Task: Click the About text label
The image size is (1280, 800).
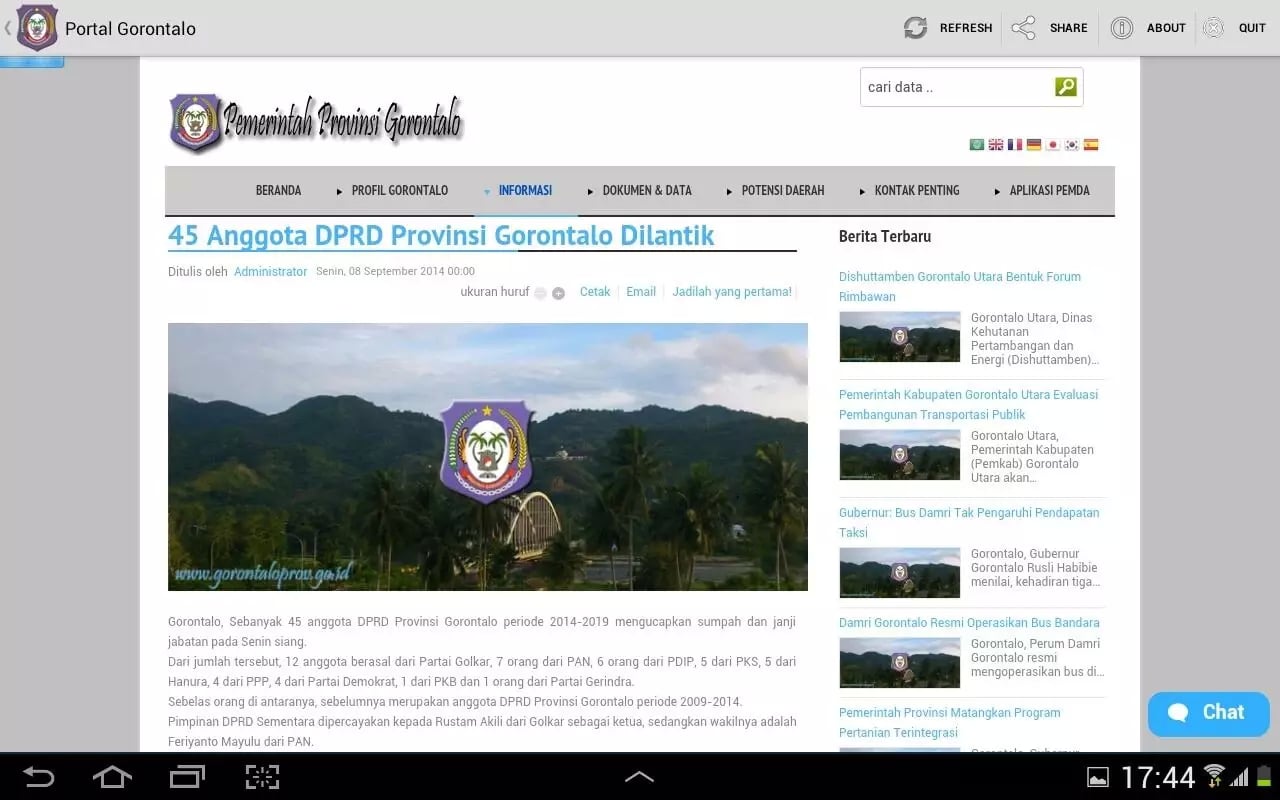Action: click(x=1166, y=28)
